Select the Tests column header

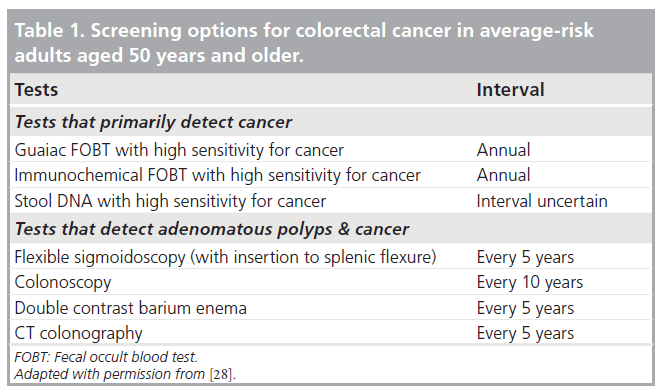click(36, 90)
